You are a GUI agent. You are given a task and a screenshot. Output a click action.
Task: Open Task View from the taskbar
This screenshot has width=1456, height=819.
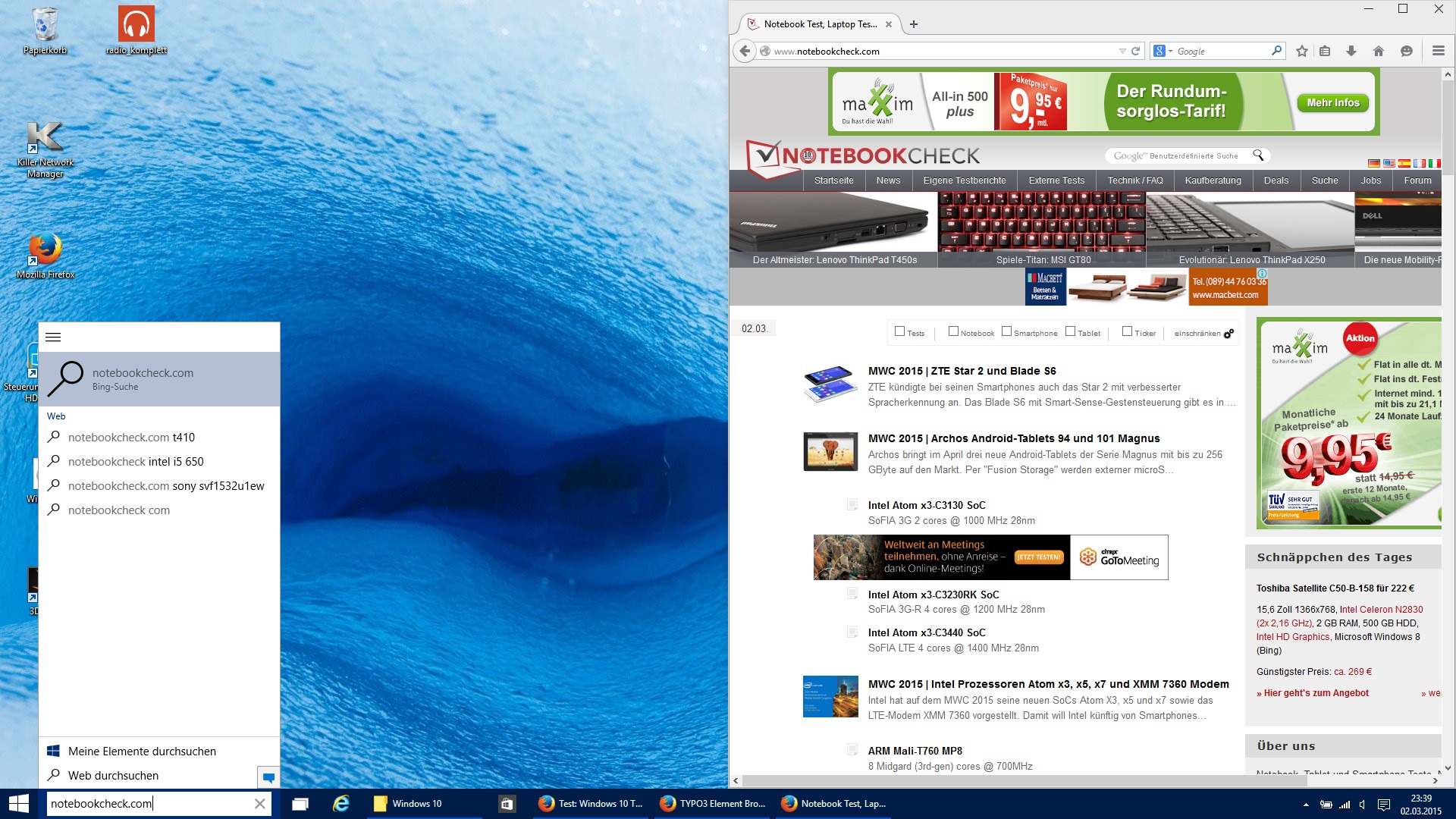tap(300, 804)
